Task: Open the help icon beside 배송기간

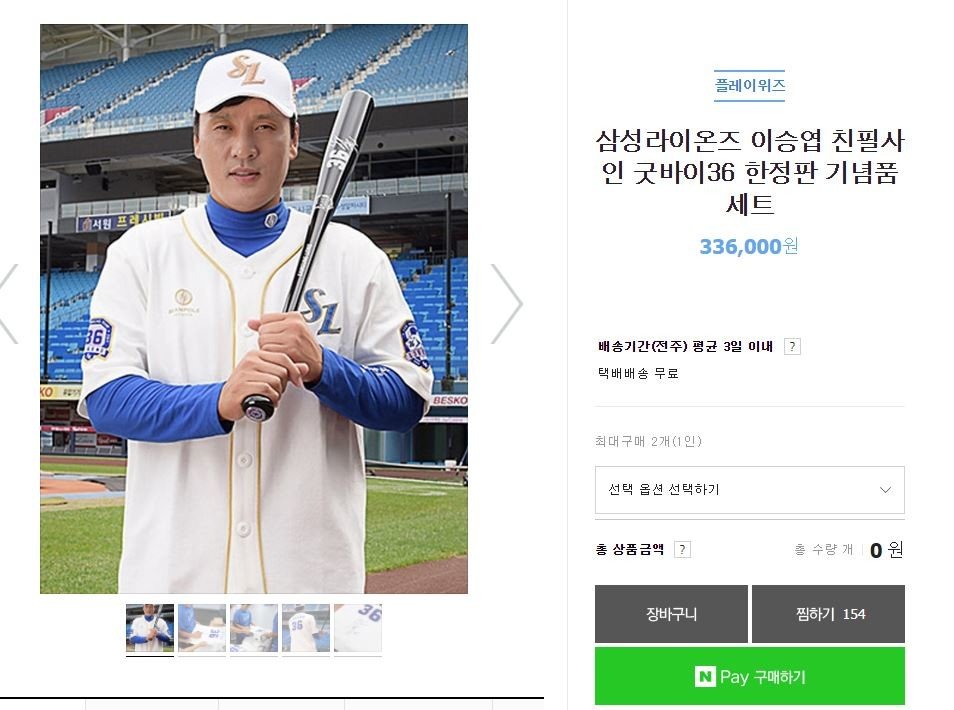Action: tap(792, 347)
